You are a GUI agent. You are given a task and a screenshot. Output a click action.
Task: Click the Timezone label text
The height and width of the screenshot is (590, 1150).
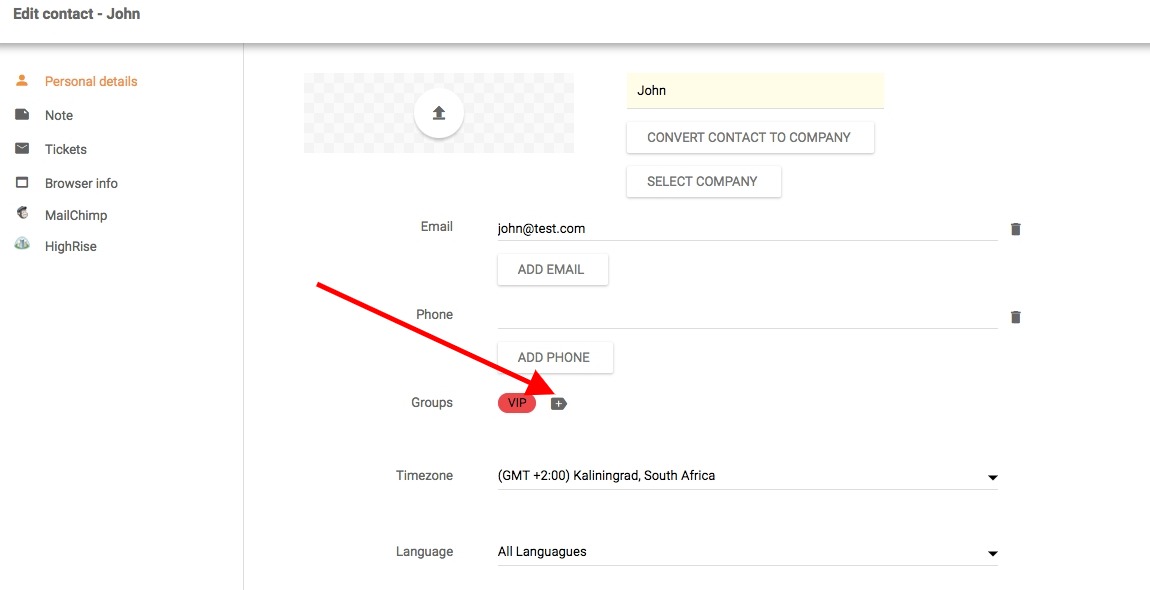click(424, 476)
